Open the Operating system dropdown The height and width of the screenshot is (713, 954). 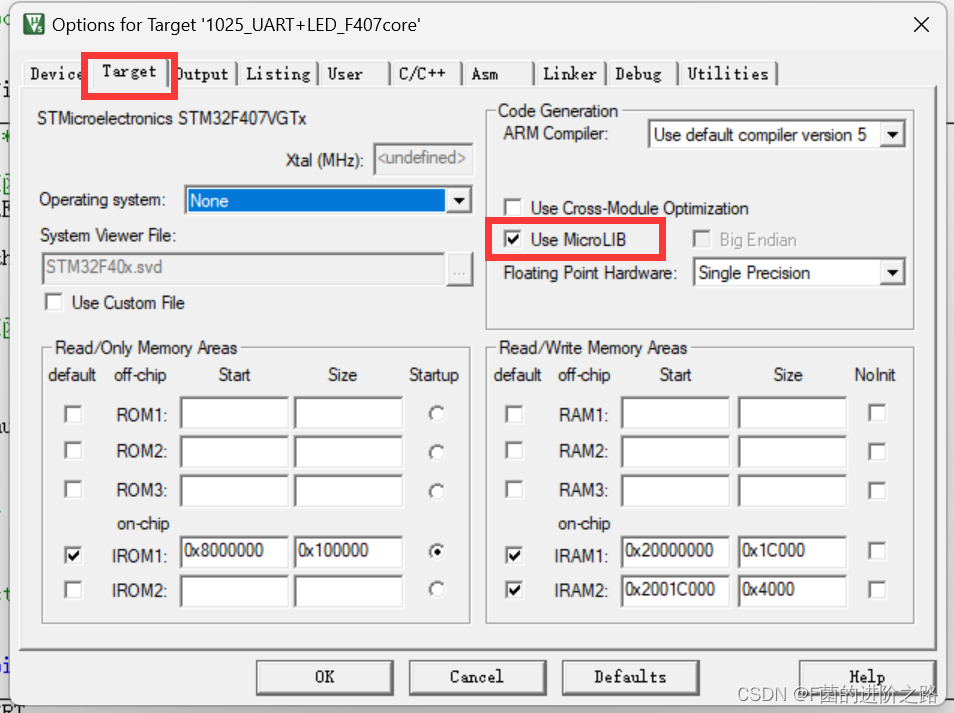point(459,199)
